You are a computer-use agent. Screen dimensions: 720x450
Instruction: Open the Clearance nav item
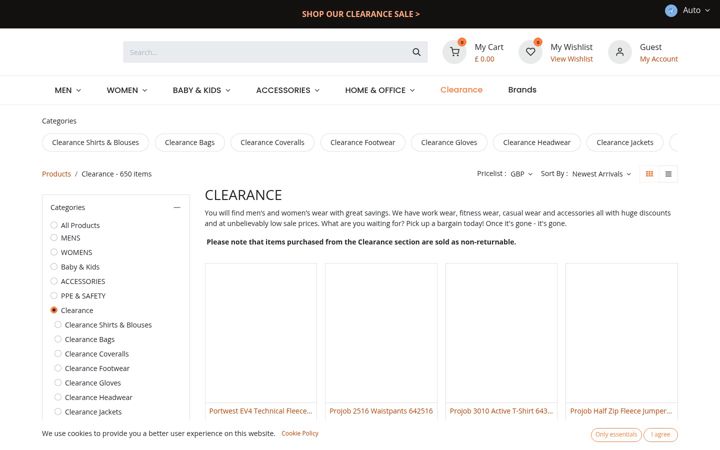click(461, 90)
